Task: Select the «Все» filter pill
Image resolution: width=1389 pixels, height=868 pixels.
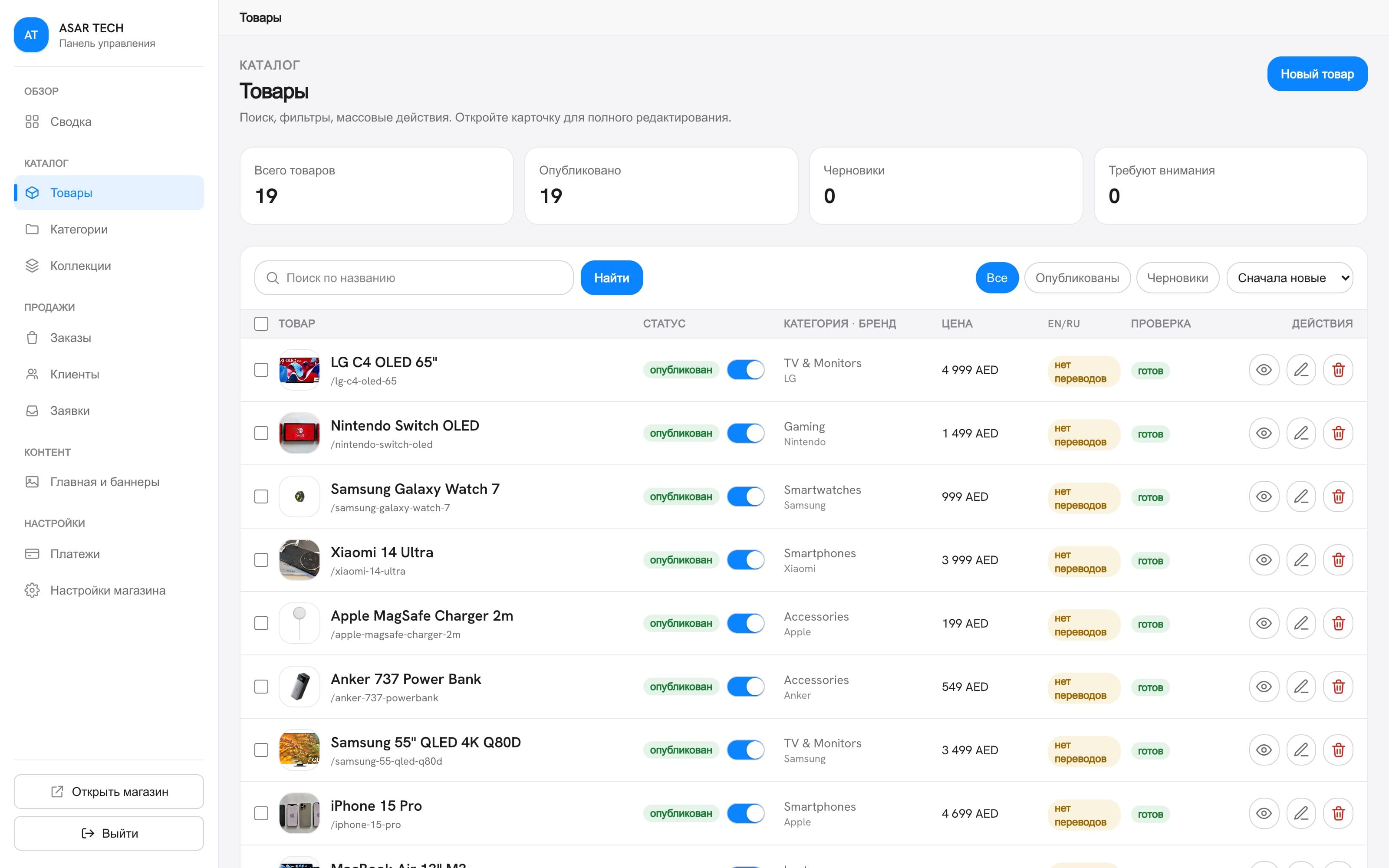Action: [x=997, y=278]
